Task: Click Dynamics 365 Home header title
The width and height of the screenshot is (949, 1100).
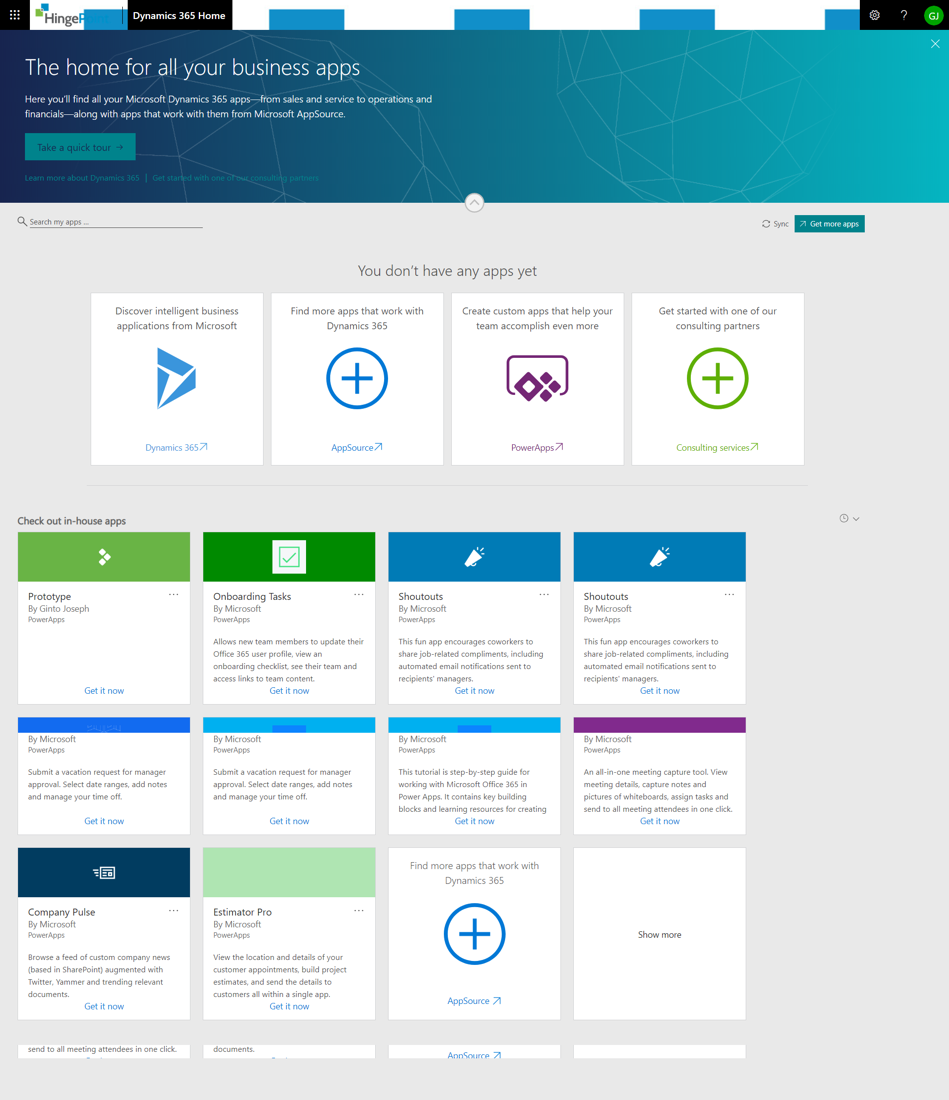Action: (179, 15)
